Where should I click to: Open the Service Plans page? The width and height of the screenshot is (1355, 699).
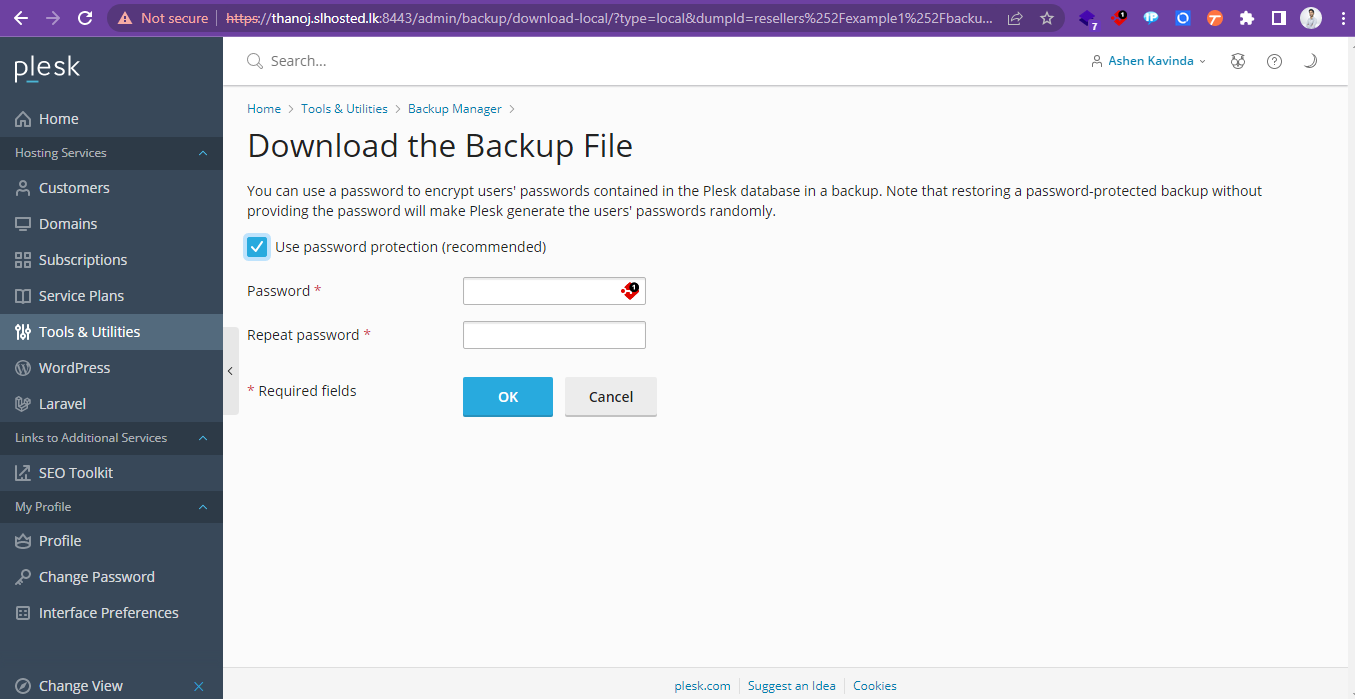[79, 295]
